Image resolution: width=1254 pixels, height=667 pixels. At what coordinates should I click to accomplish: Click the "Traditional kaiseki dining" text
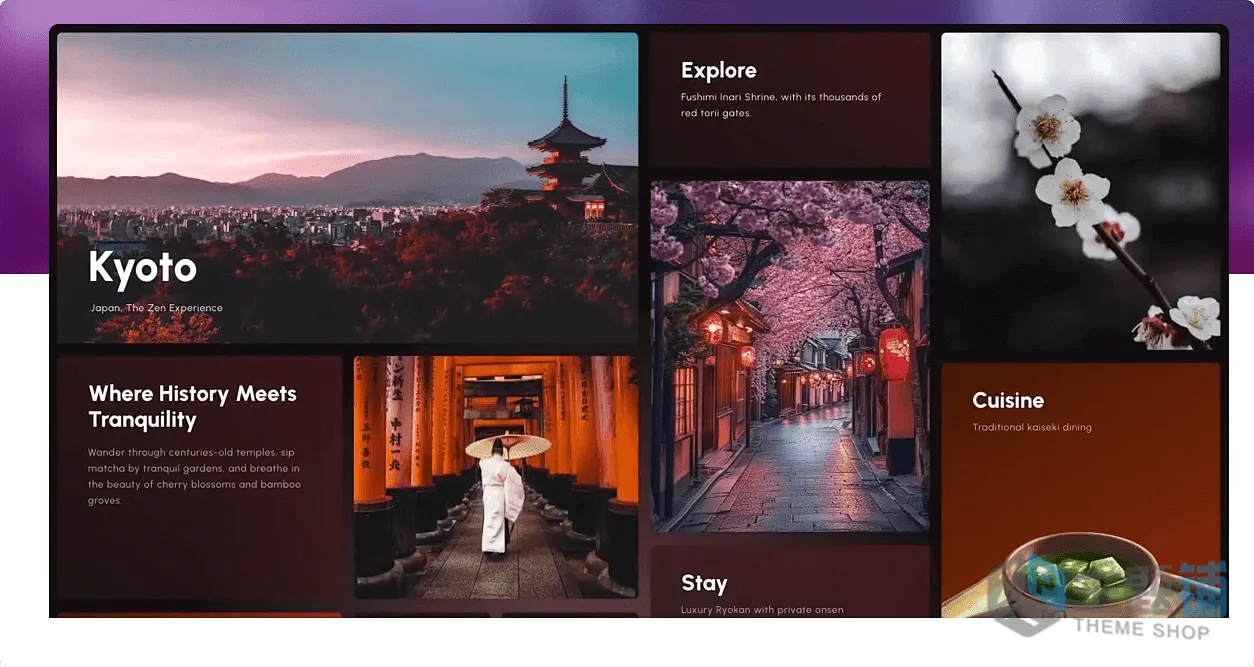tap(1032, 427)
